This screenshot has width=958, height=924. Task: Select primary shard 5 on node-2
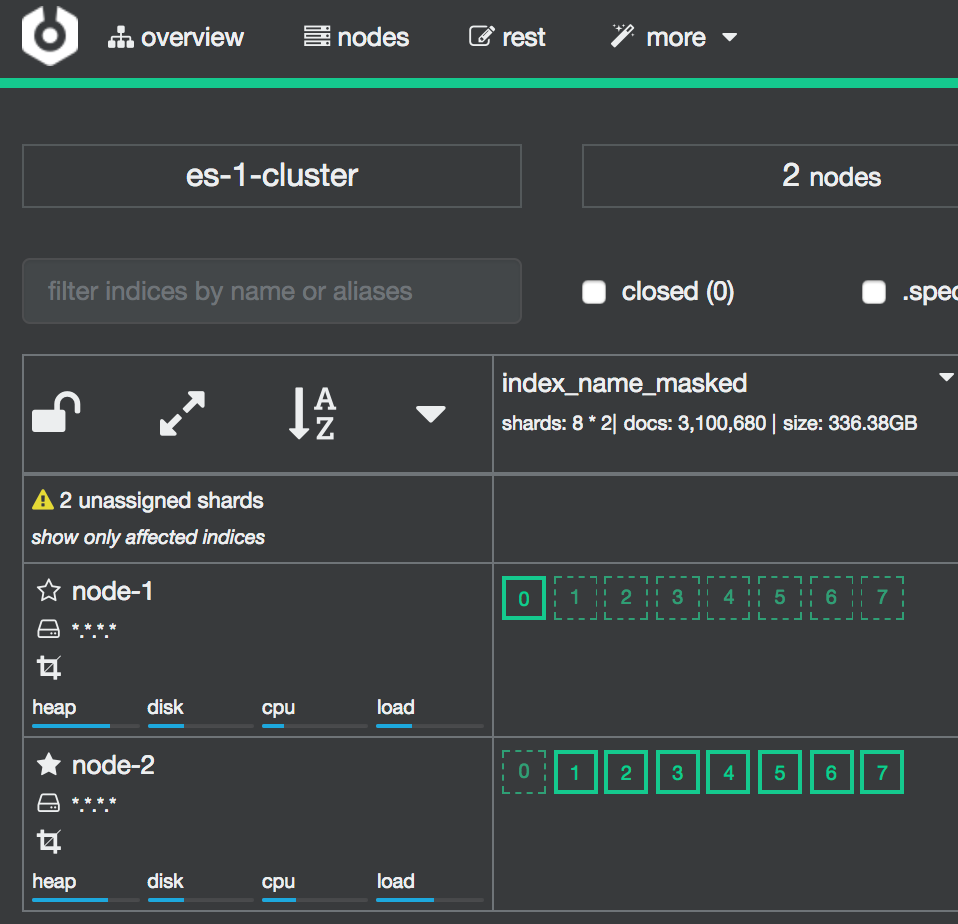pos(780,772)
